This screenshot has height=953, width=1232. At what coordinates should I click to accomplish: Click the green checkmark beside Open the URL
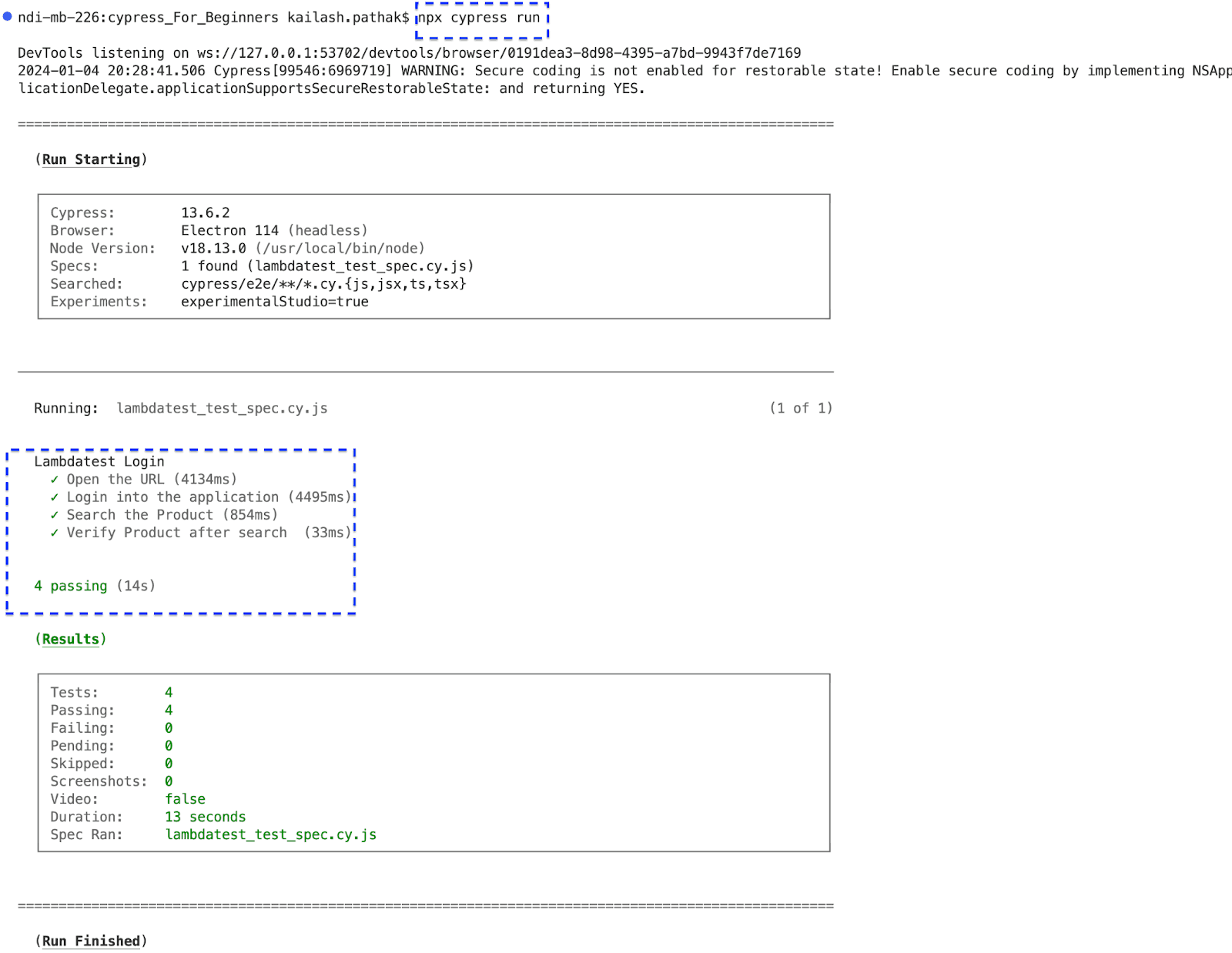point(54,479)
